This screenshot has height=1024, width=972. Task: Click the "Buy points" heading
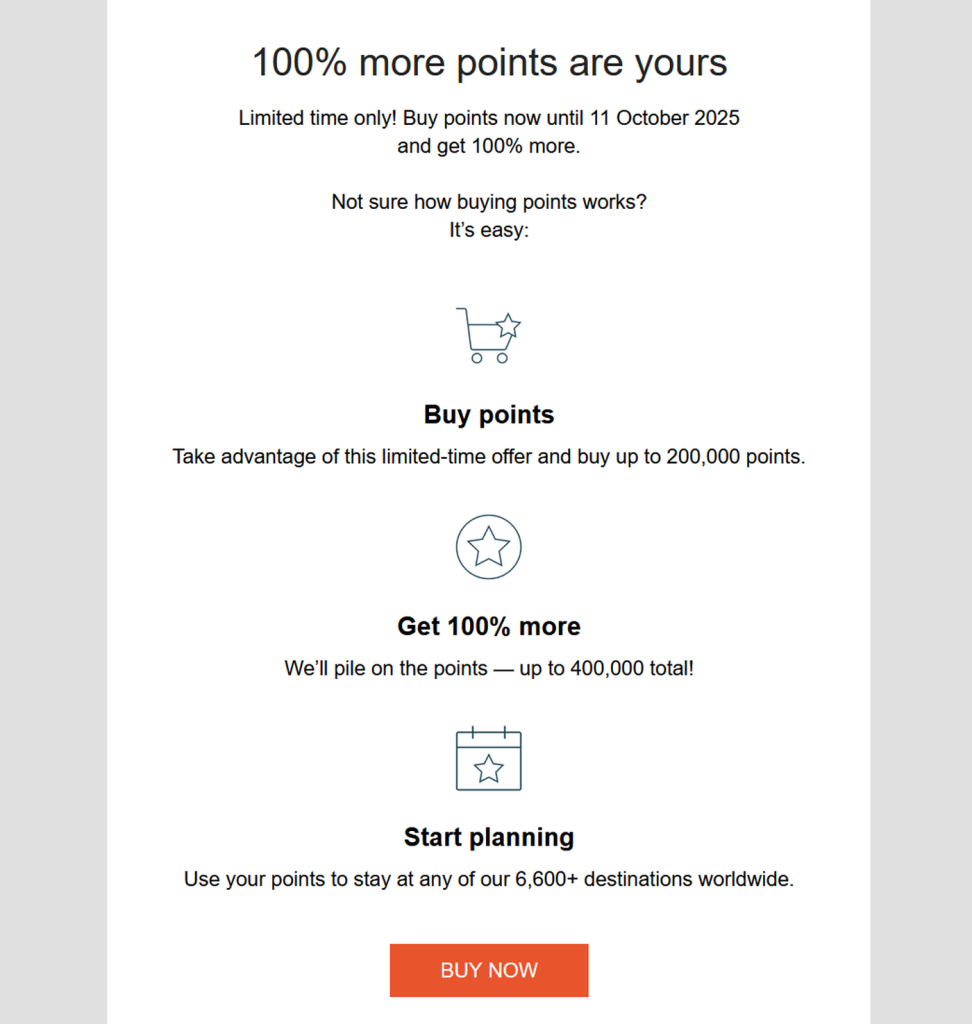(489, 415)
